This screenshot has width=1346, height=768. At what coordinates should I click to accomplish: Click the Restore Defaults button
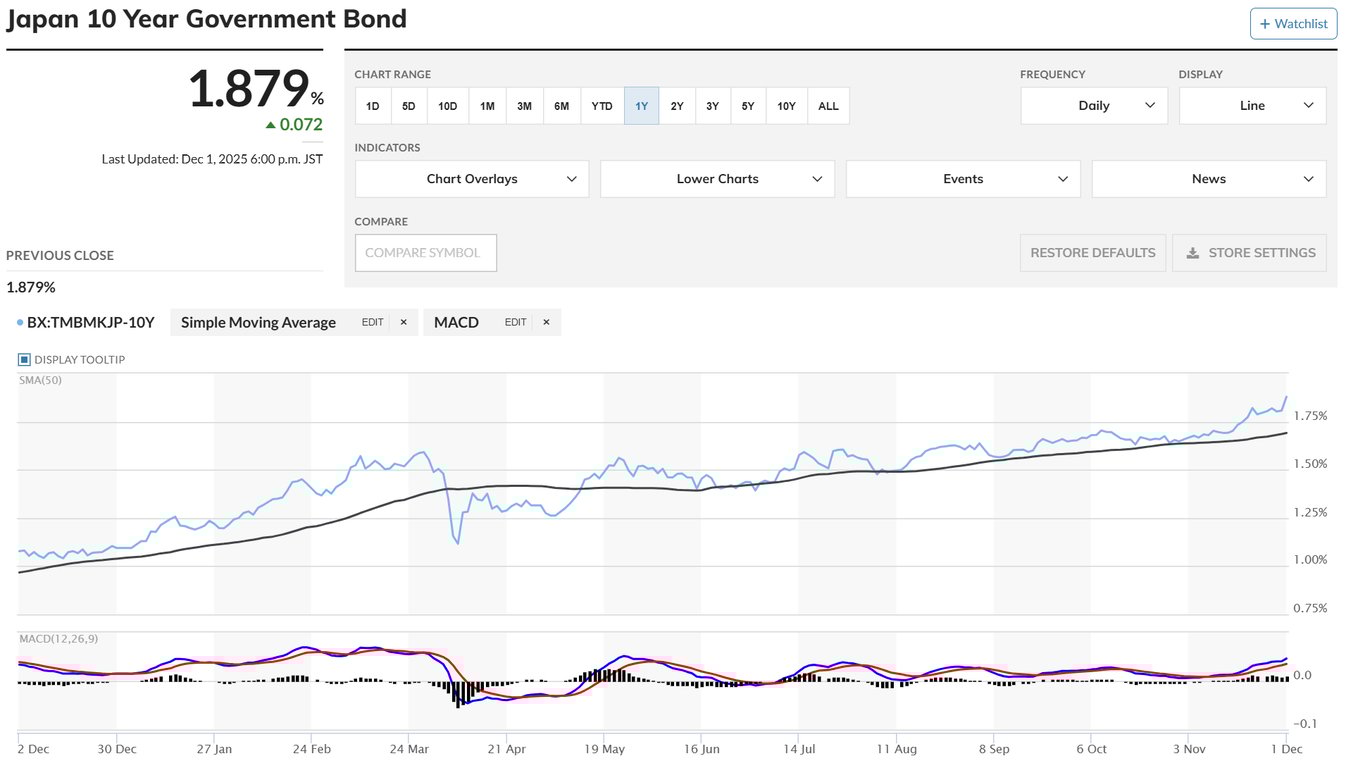click(x=1093, y=253)
